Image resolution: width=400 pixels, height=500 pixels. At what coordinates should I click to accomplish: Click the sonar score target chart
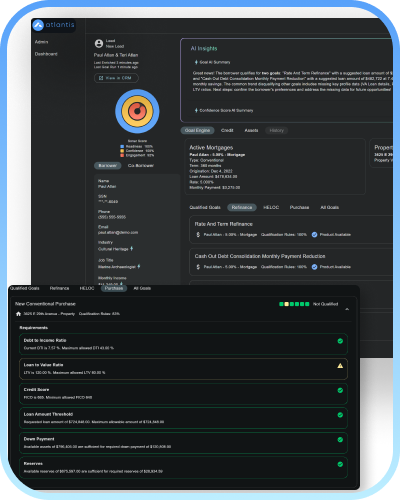coord(137,111)
